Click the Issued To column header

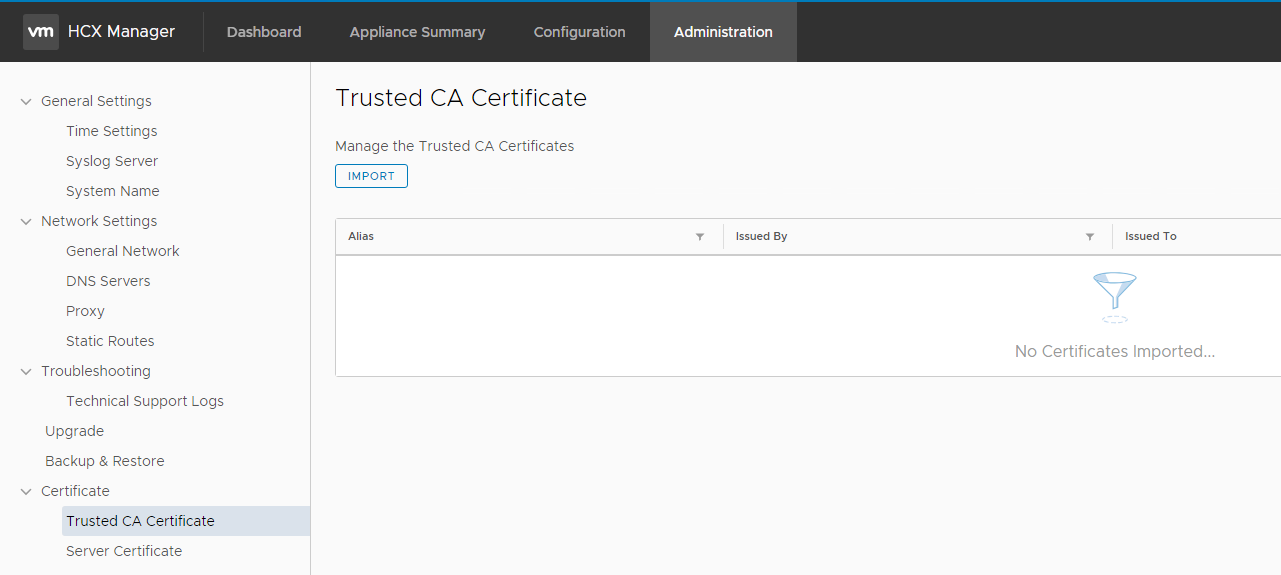(x=1150, y=237)
